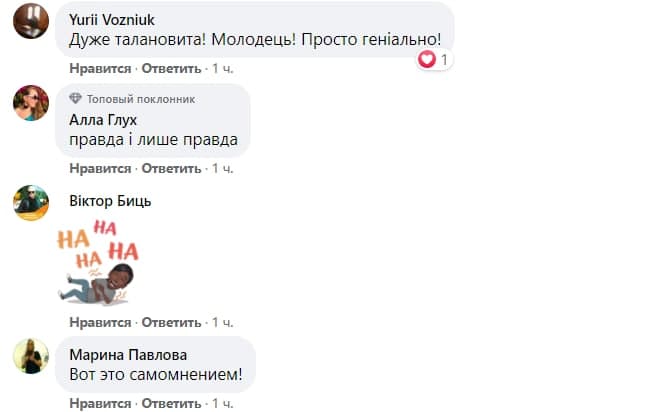Open Алла Глух's profile picture
This screenshot has height=412, width=649.
[31, 103]
